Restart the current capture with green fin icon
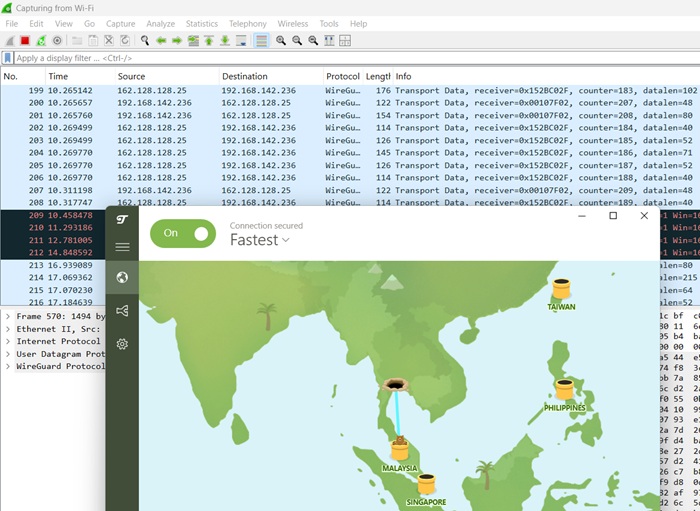Image resolution: width=700 pixels, height=511 pixels. coord(41,41)
